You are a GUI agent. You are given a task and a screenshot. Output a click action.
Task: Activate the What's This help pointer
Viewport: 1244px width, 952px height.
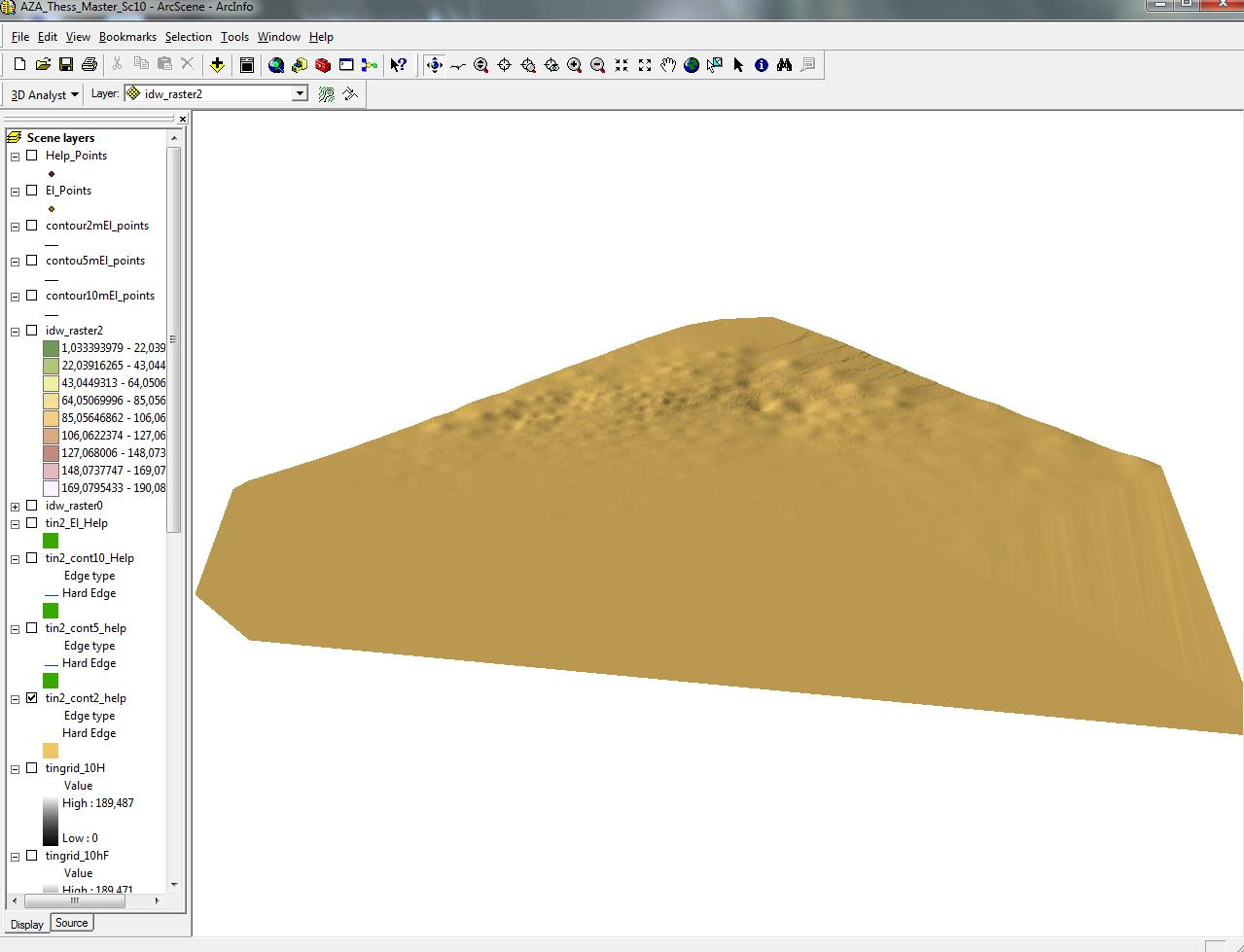point(399,65)
